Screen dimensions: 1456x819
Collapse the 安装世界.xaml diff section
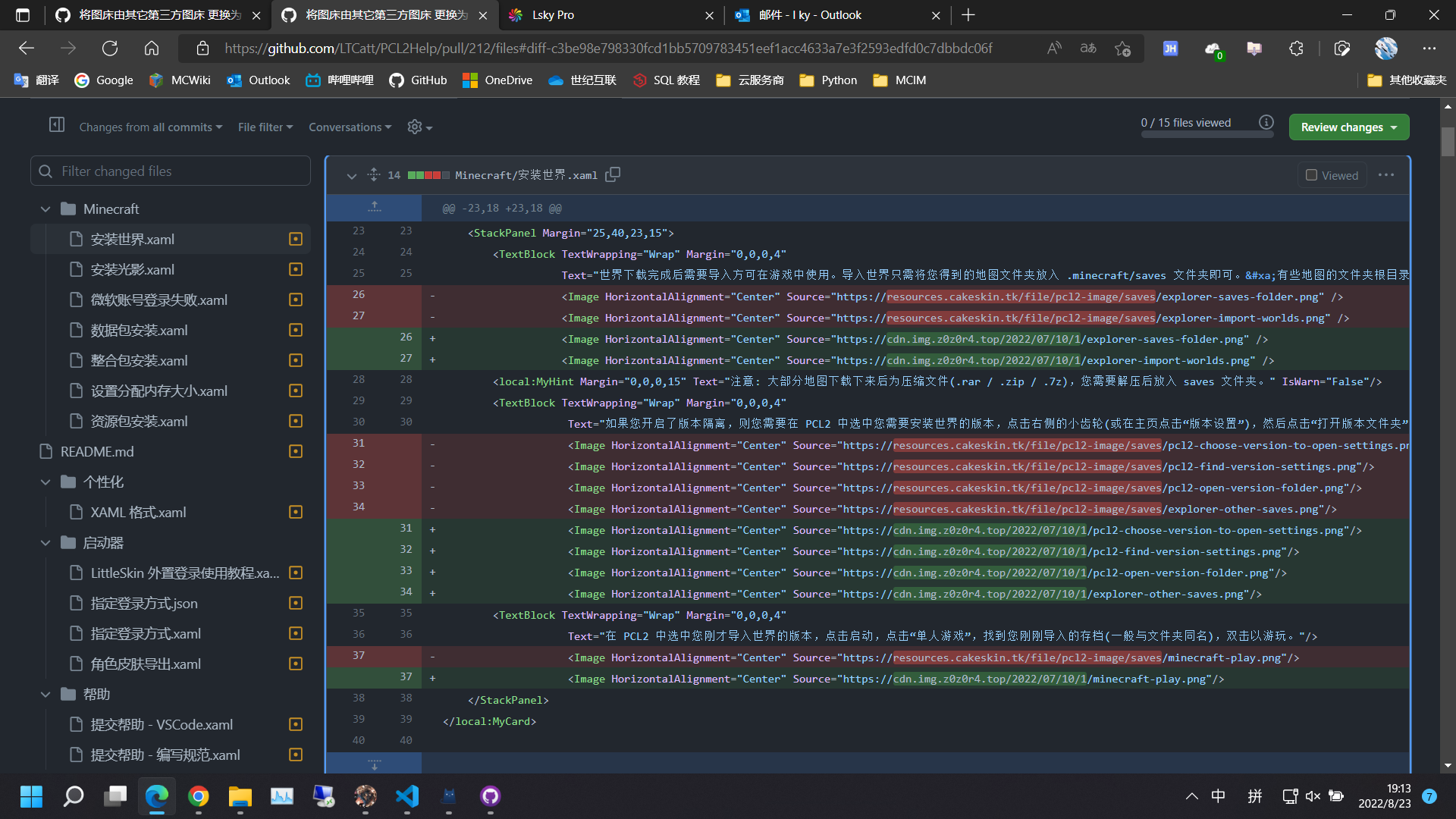tap(351, 175)
